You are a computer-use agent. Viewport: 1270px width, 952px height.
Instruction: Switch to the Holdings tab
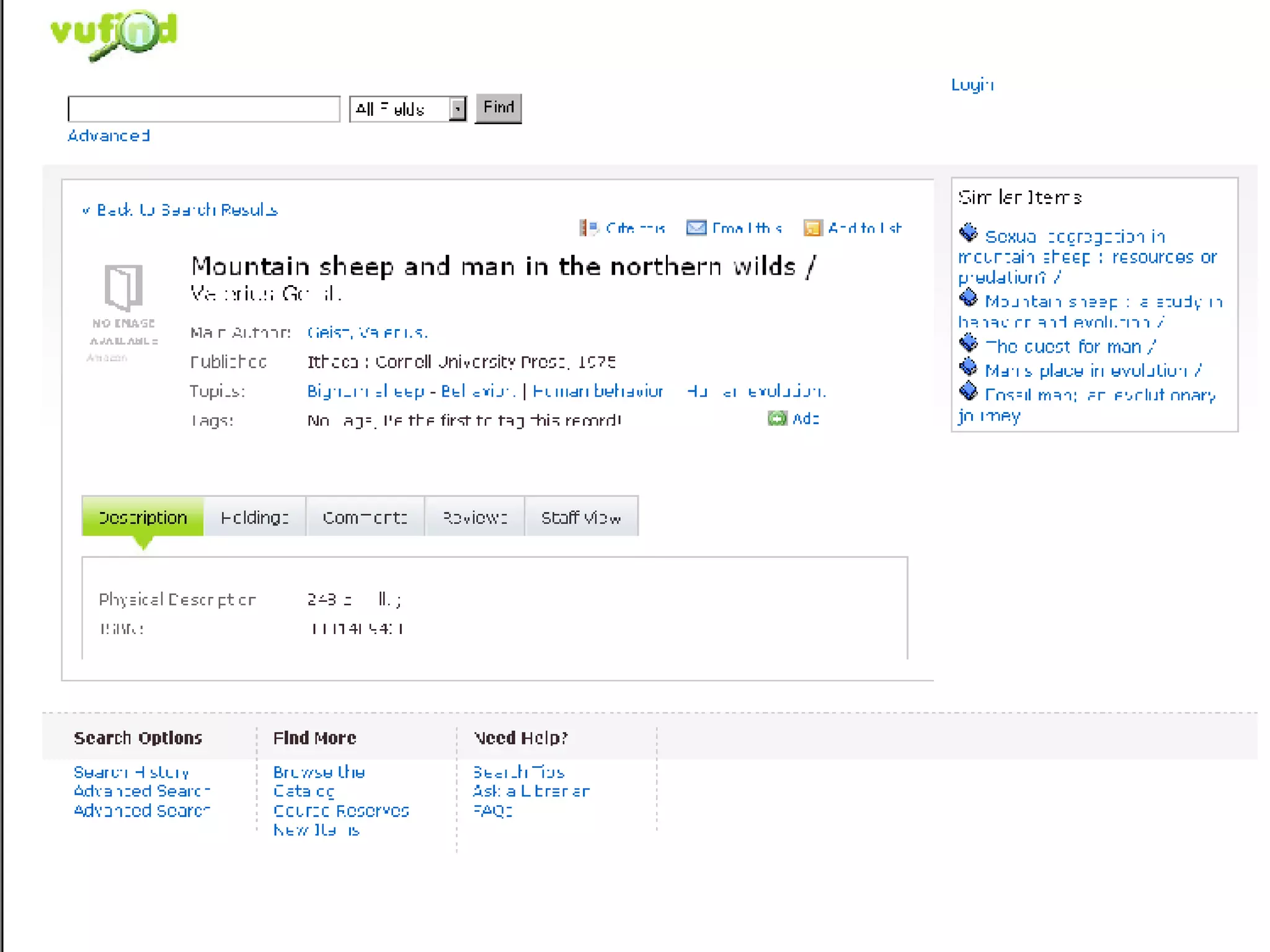click(254, 517)
